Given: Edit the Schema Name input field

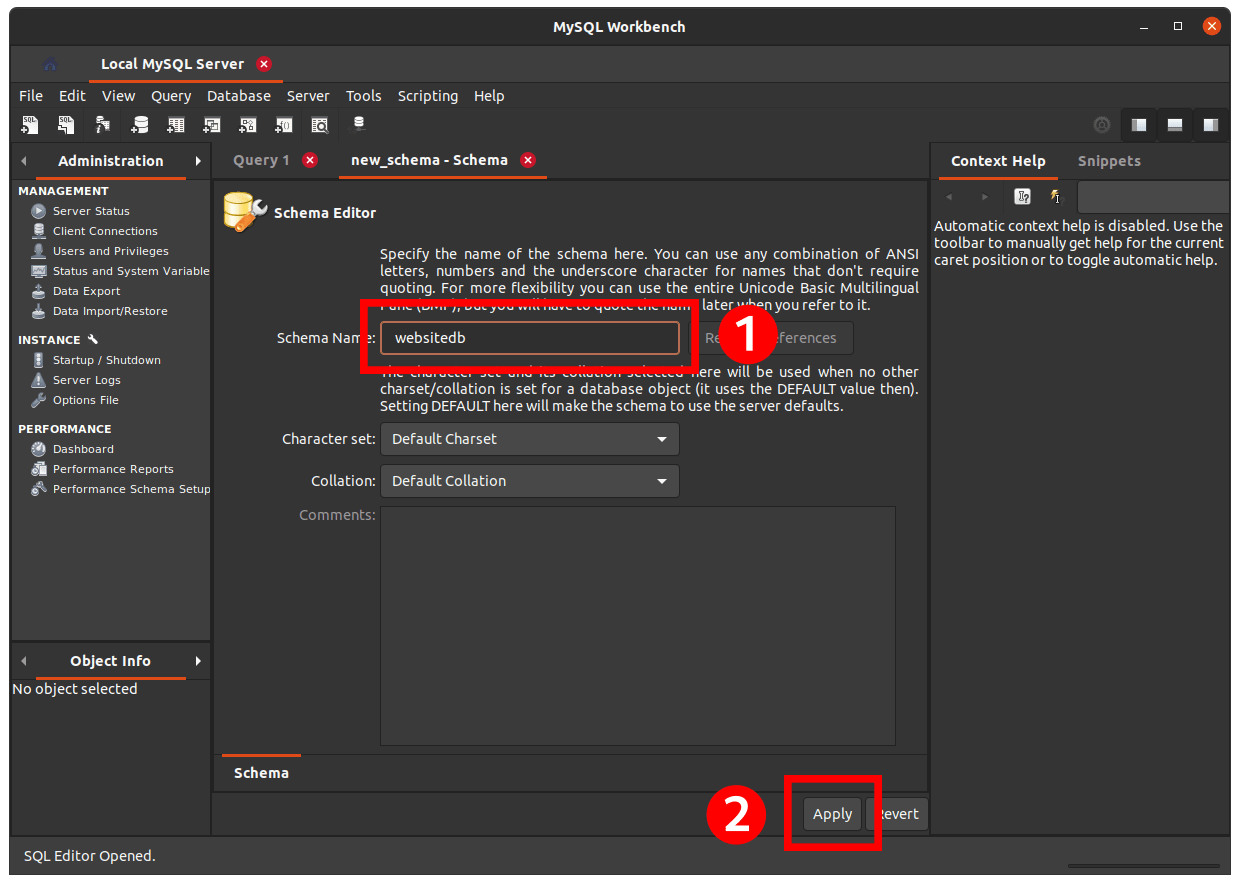Looking at the screenshot, I should tap(529, 337).
